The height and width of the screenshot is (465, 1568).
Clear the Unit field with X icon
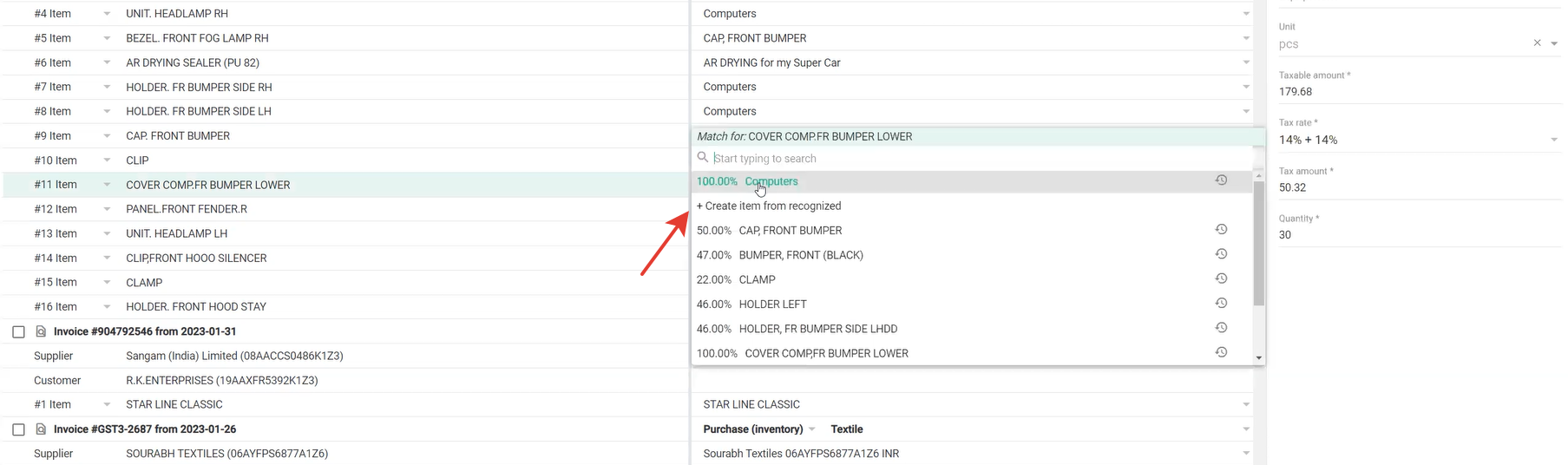tap(1537, 43)
